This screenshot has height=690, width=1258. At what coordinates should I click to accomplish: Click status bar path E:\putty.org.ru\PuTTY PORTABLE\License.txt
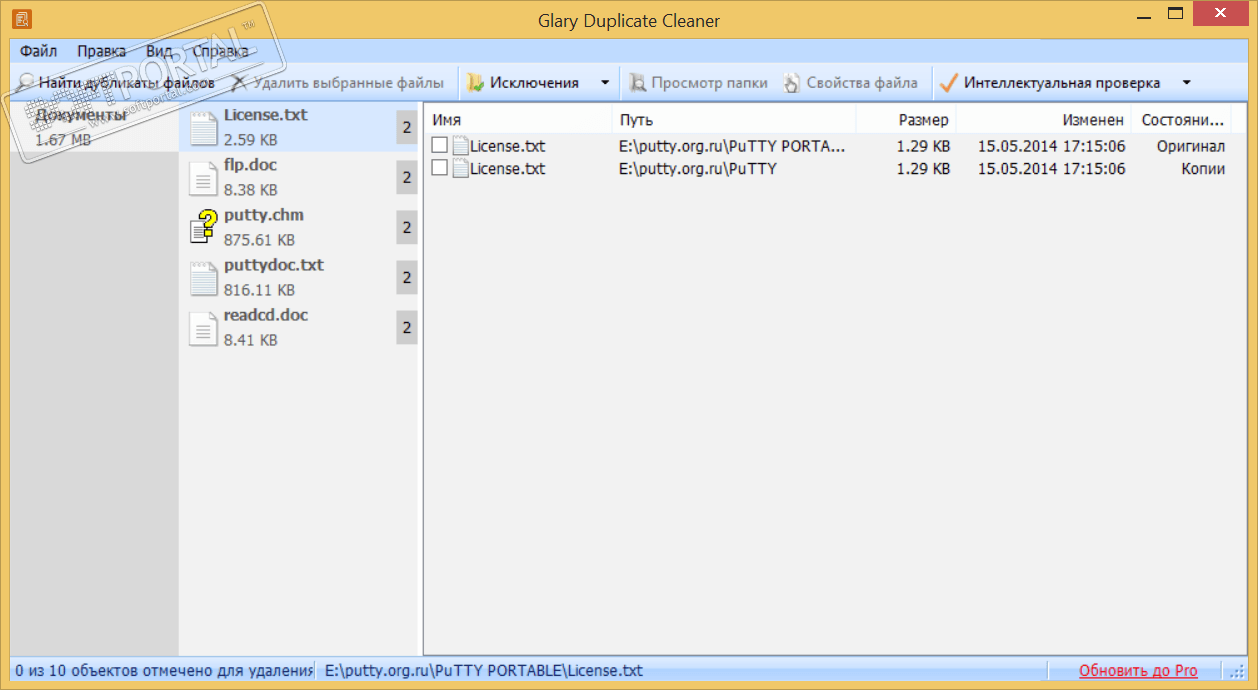[484, 671]
